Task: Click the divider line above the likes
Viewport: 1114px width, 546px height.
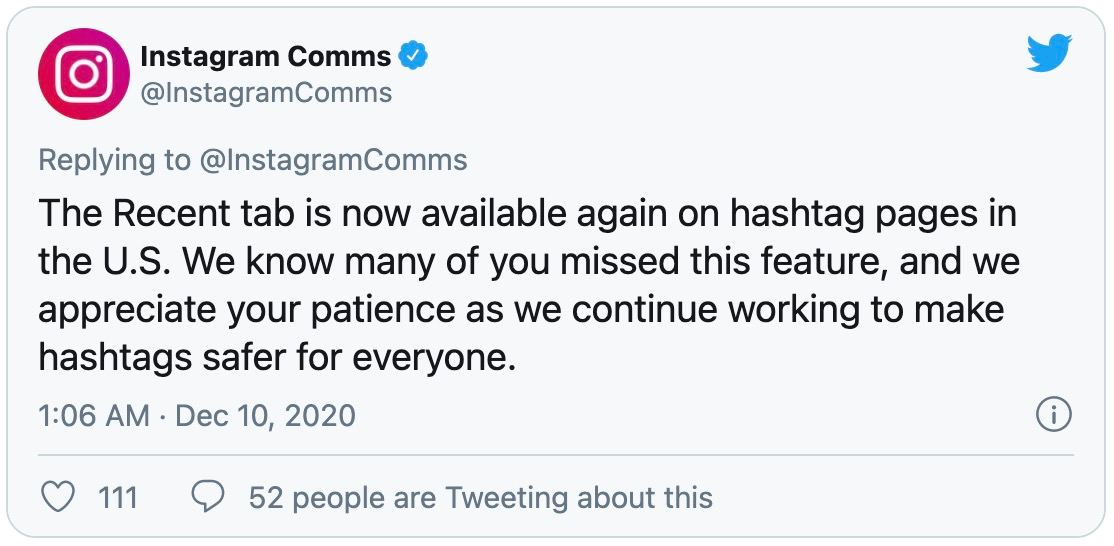Action: coord(556,454)
